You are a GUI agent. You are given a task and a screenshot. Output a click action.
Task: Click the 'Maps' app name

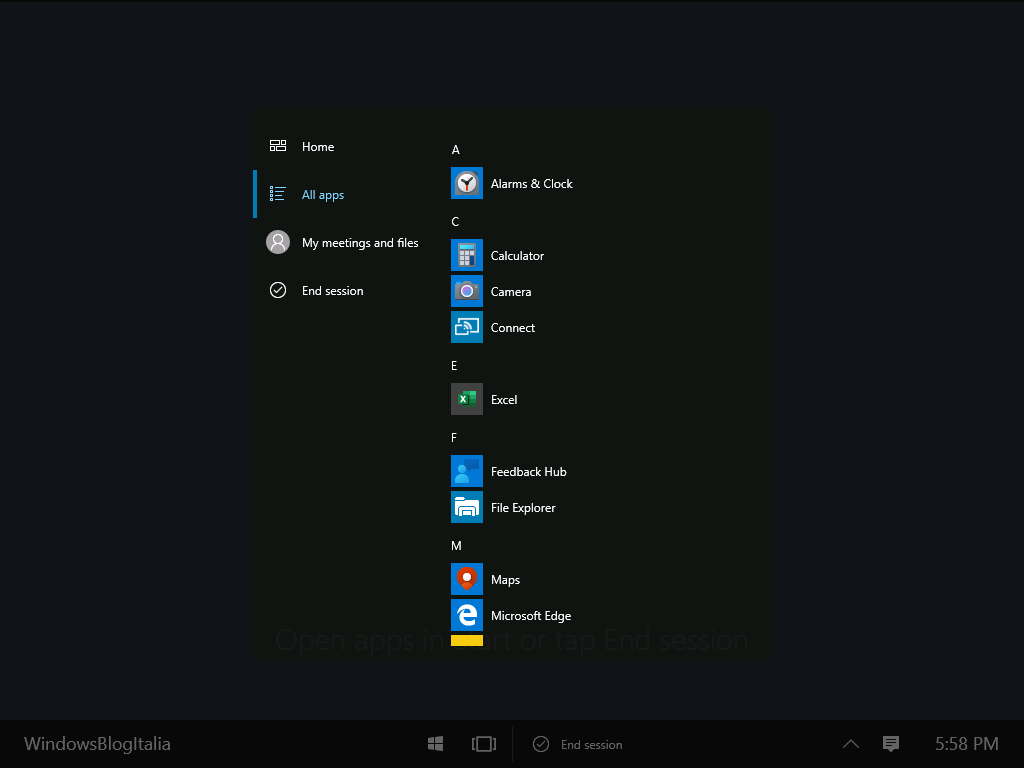[505, 580]
